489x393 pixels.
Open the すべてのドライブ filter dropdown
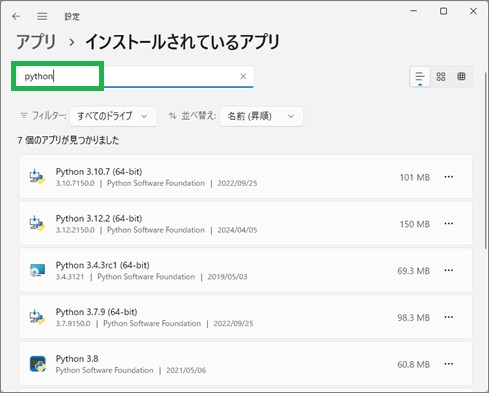pyautogui.click(x=113, y=116)
